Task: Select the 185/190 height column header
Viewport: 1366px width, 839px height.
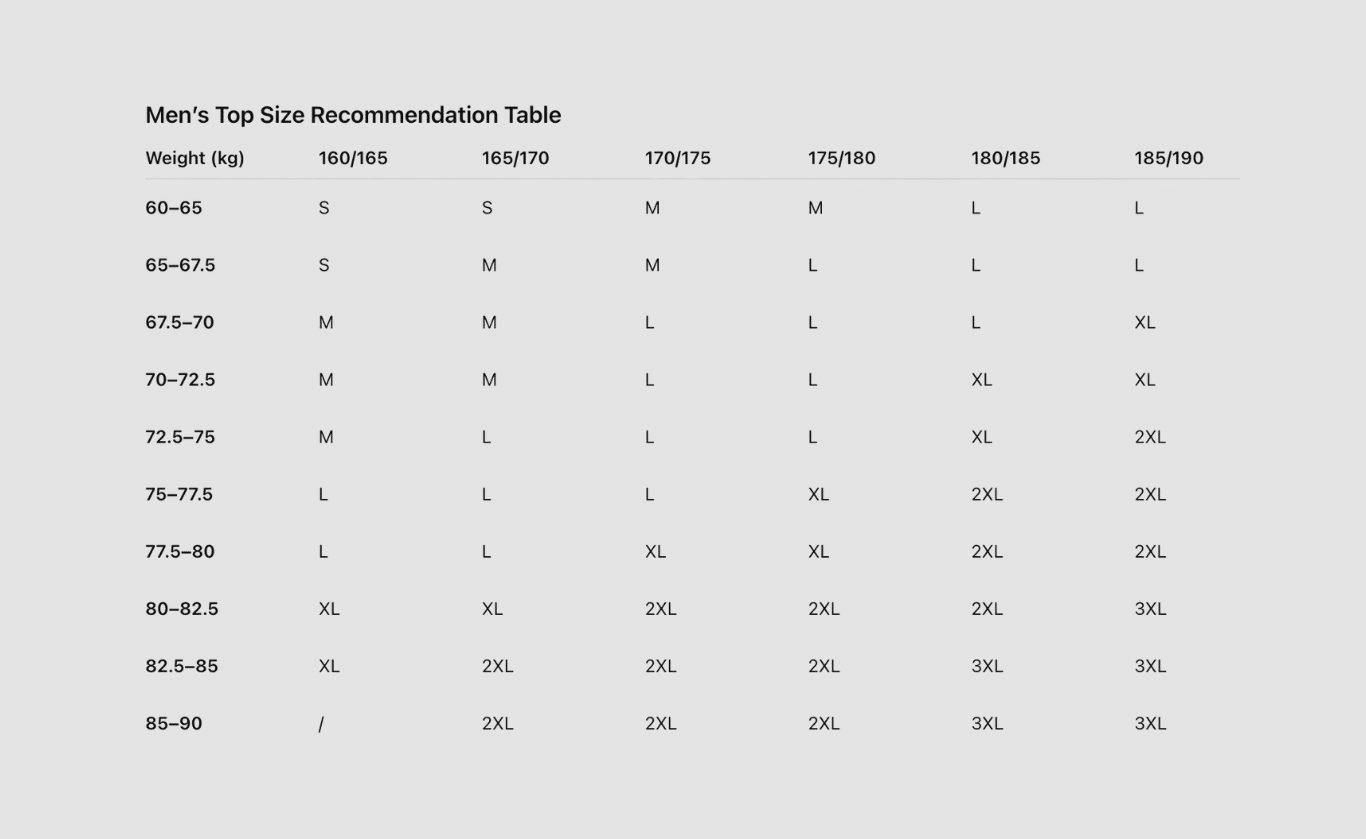Action: tap(1168, 158)
